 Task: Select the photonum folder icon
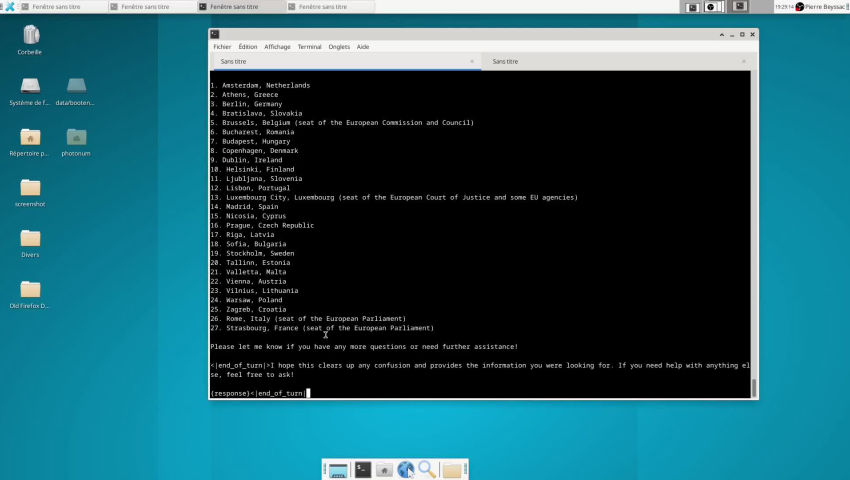click(76, 137)
